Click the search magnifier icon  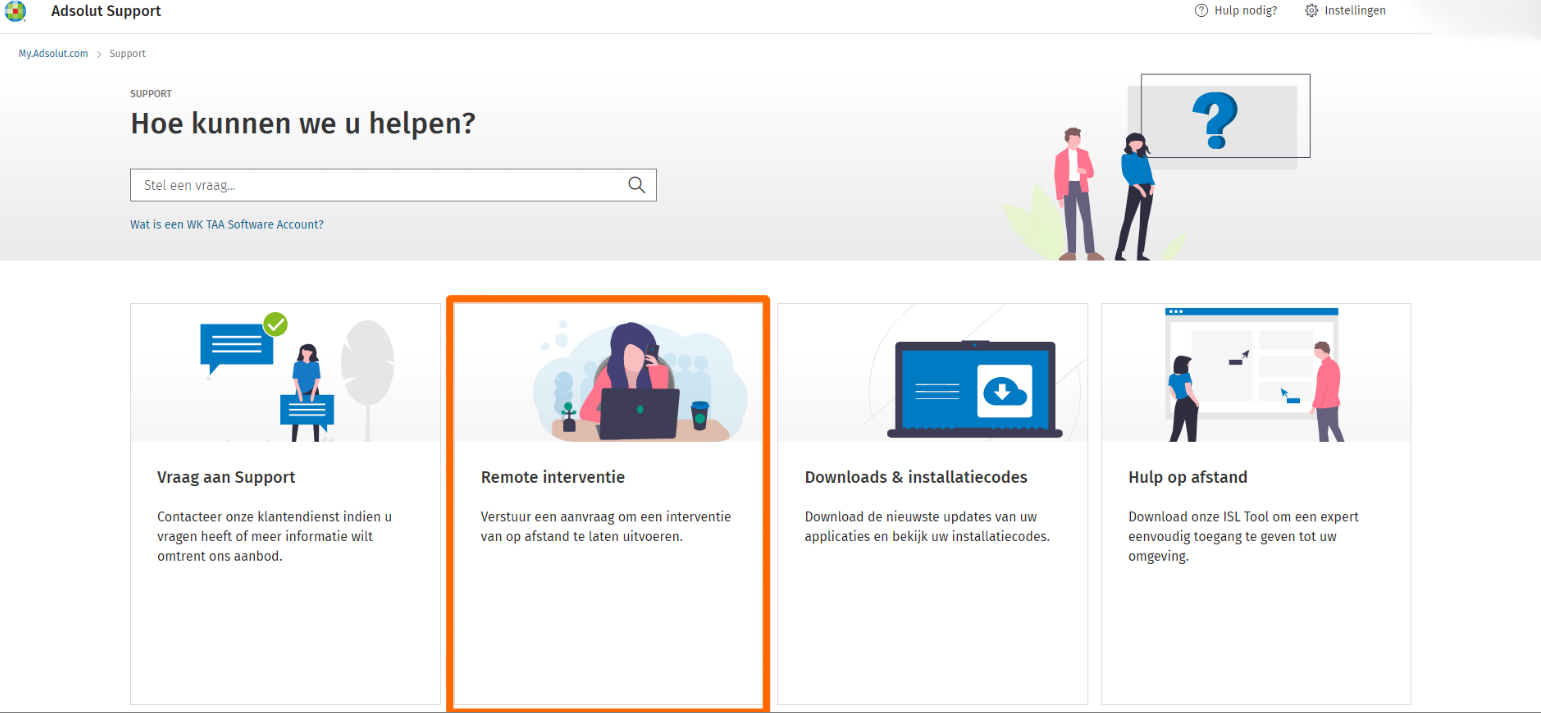click(636, 185)
